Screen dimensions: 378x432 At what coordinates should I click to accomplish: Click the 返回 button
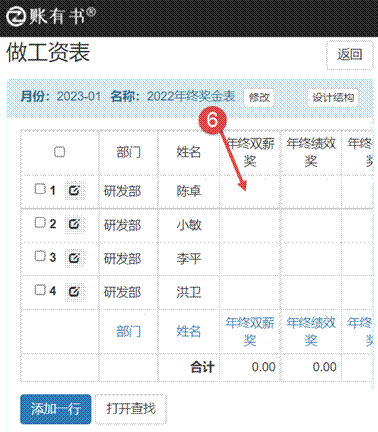(x=349, y=55)
